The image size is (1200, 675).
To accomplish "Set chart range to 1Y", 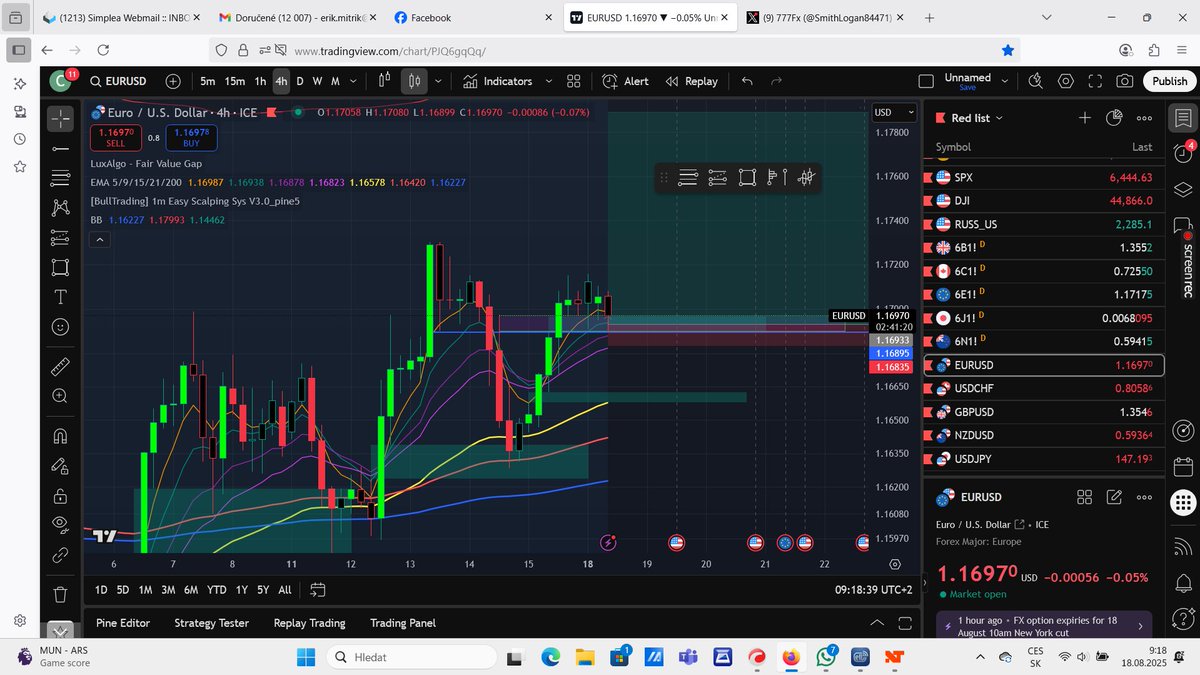I will coord(242,590).
